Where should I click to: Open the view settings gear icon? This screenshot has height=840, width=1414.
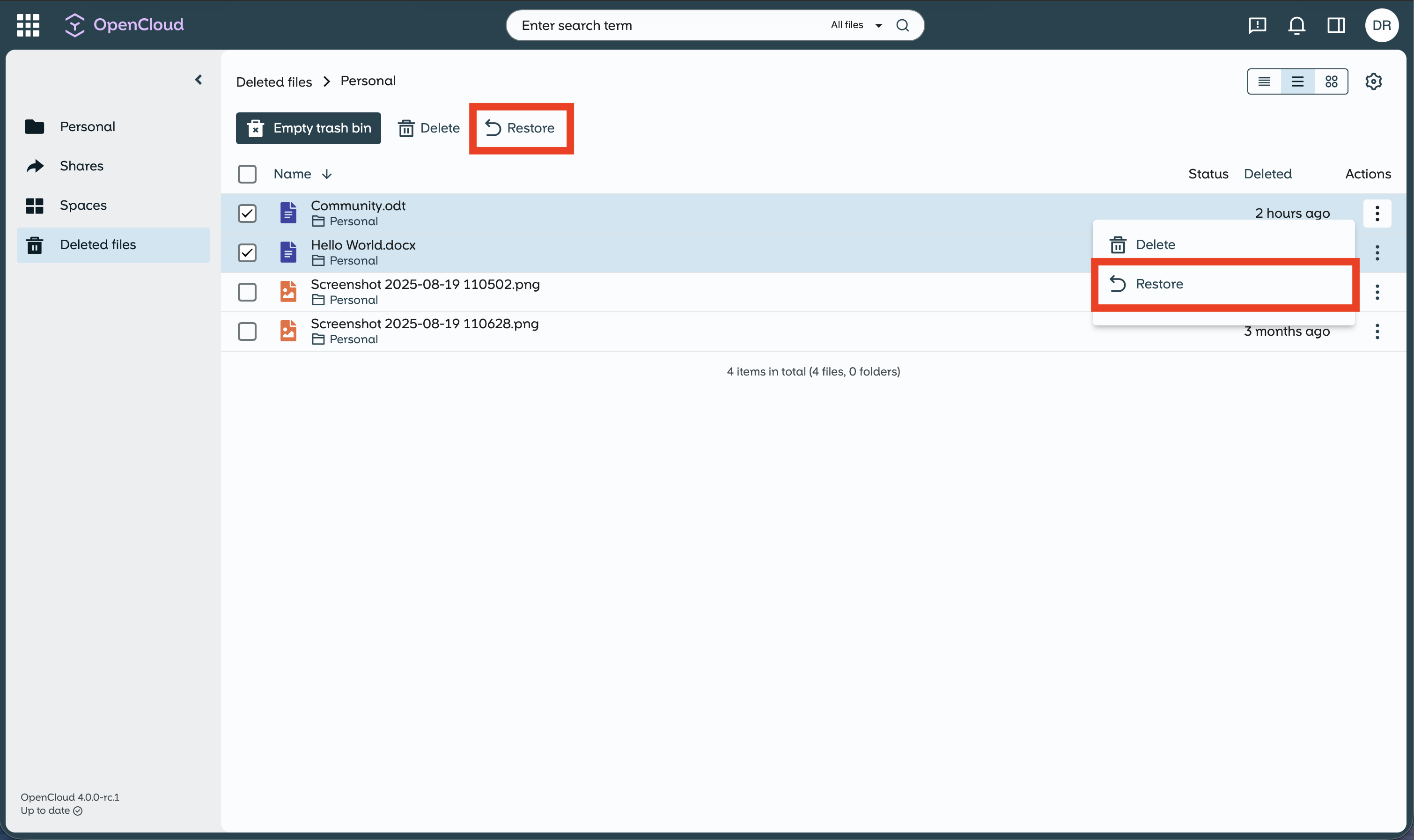pos(1373,81)
